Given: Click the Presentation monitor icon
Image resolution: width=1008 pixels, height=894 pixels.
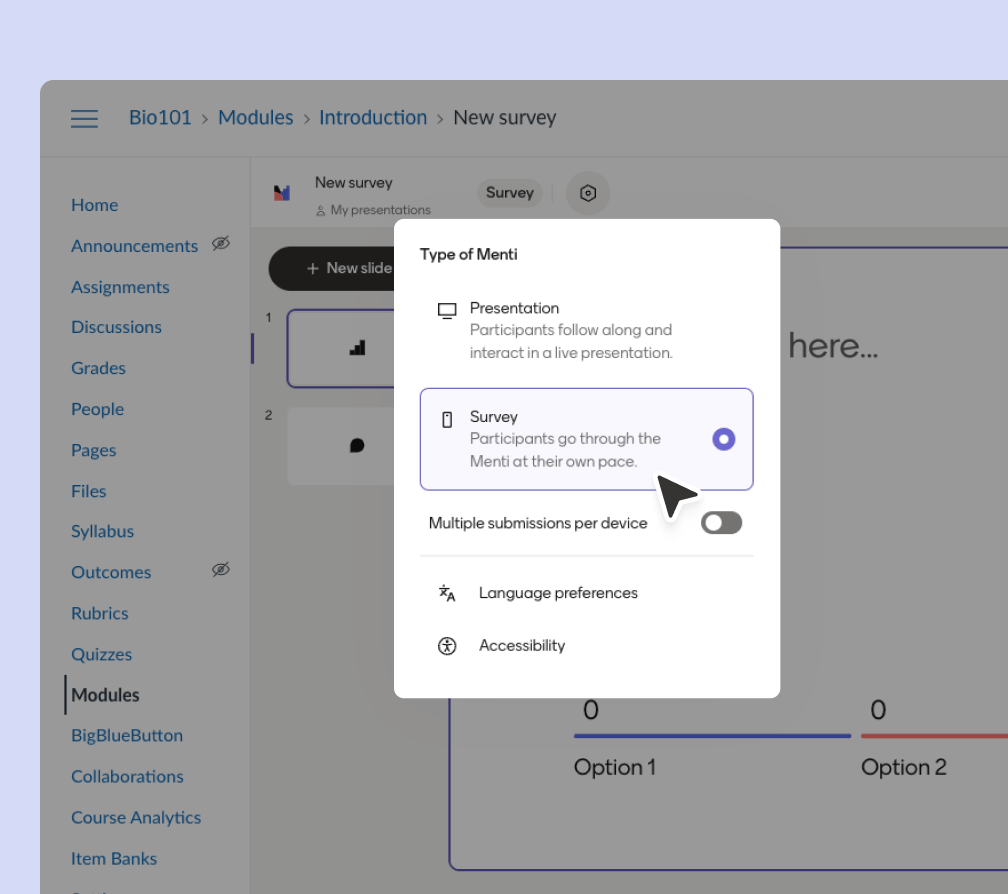Looking at the screenshot, I should (447, 310).
